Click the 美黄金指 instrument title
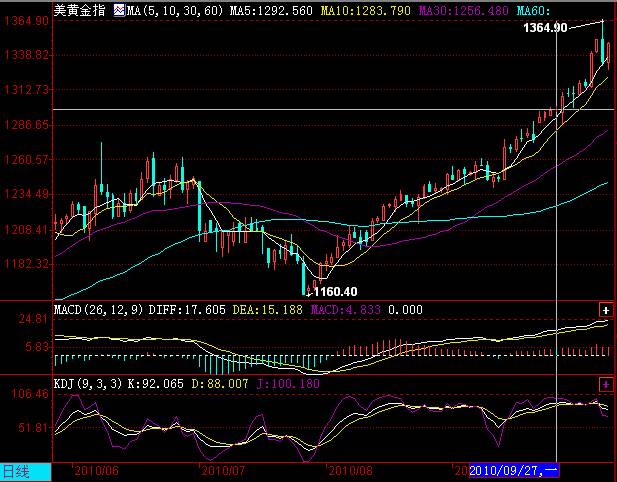 click(x=79, y=10)
